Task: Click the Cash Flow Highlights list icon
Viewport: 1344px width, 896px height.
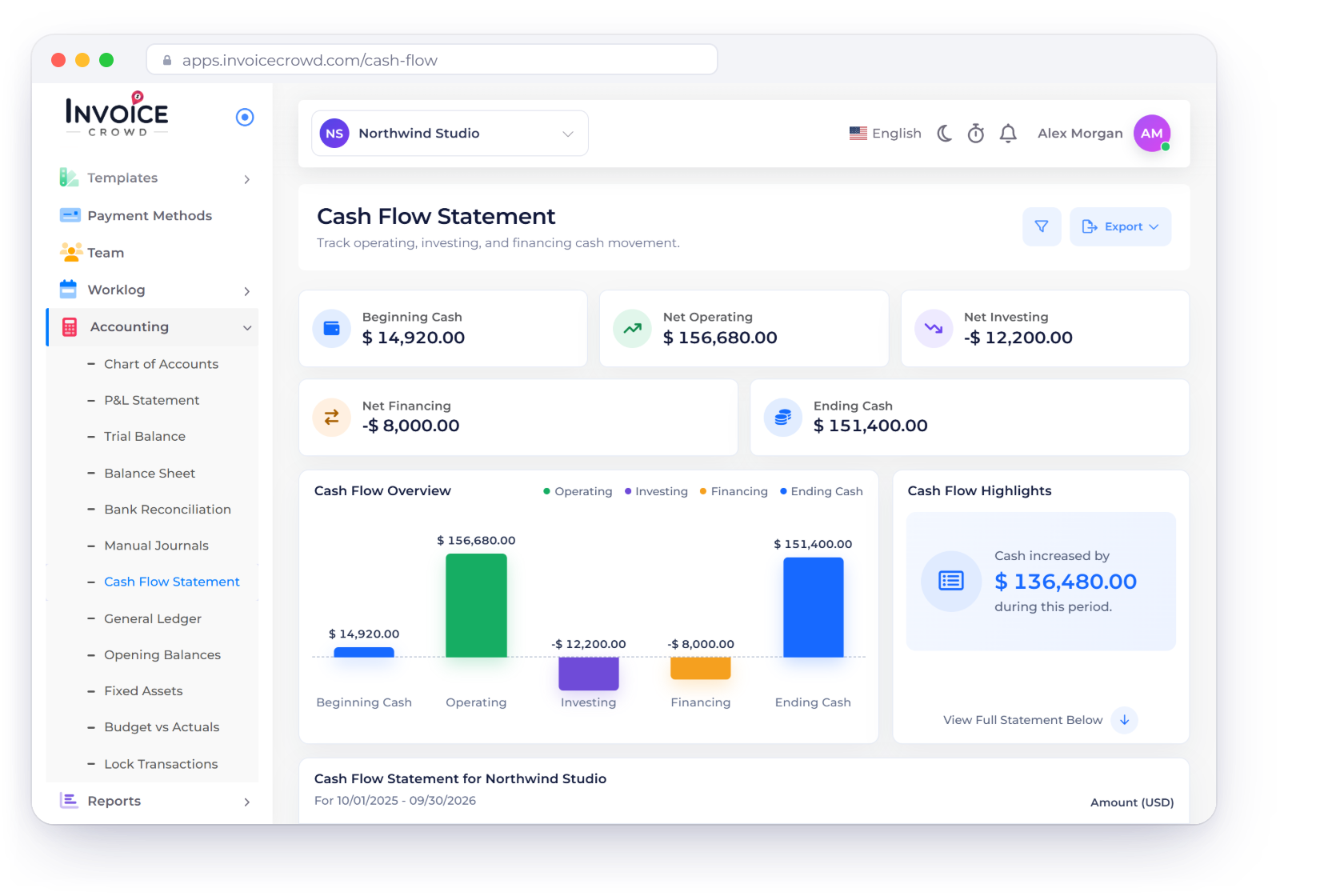Action: coord(951,582)
